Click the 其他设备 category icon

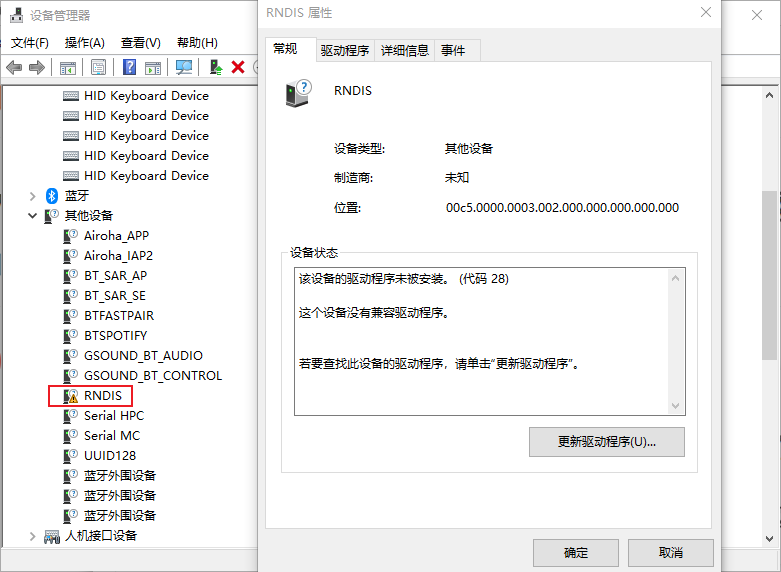coord(51,216)
